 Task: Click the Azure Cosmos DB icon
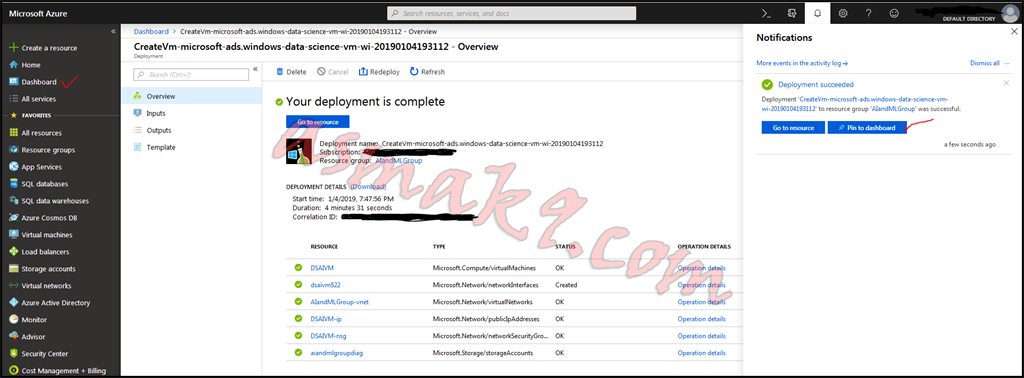pos(13,217)
